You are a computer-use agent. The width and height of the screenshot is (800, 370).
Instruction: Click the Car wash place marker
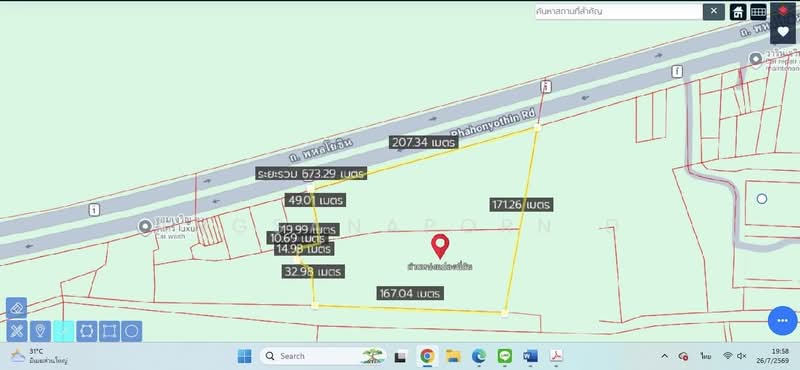[145, 226]
